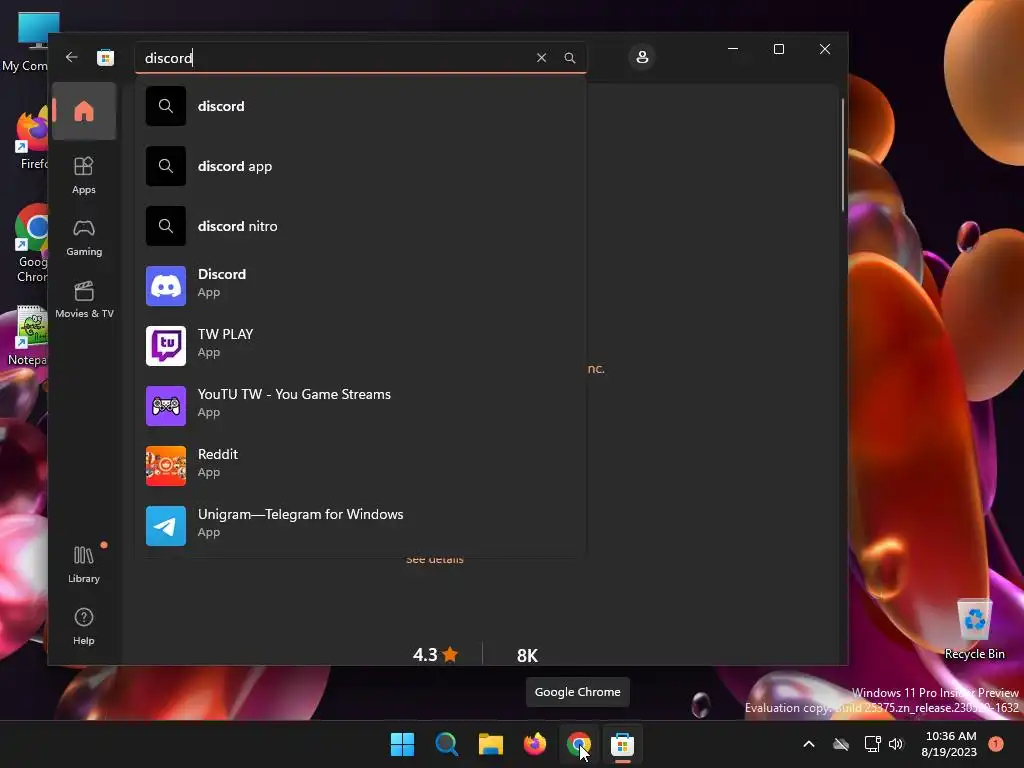
Task: Select the 'discord nitro' suggestion
Action: click(x=360, y=226)
